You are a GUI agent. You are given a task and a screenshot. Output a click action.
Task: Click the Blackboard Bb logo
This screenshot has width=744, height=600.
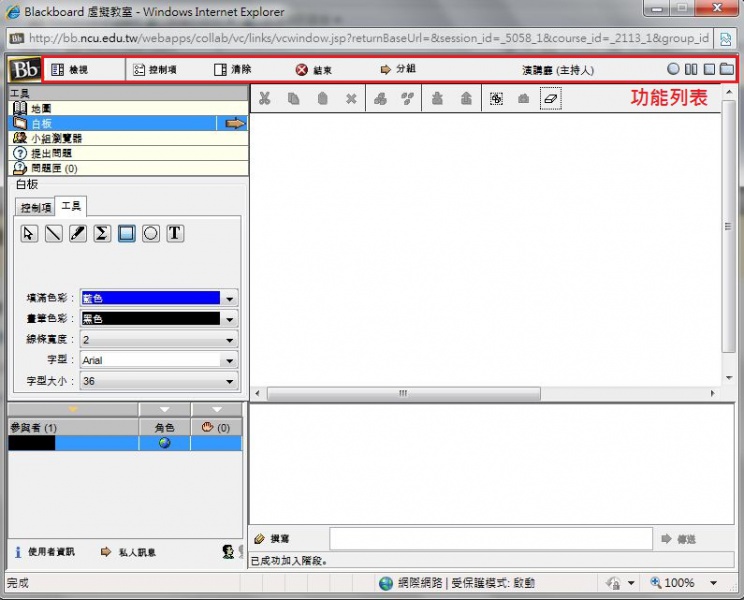point(24,70)
